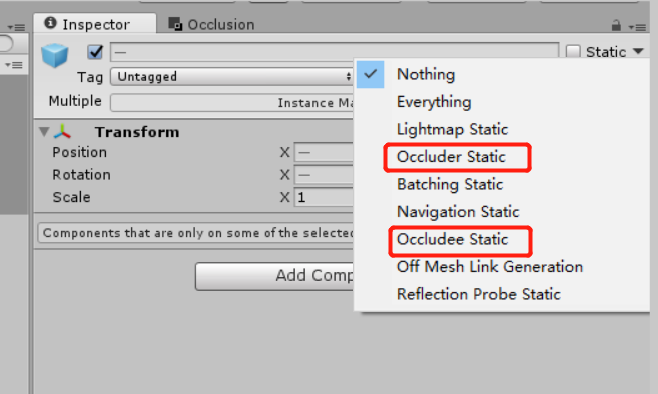Open the Inspector panel options menu icon
The width and height of the screenshot is (658, 394).
[x=637, y=27]
